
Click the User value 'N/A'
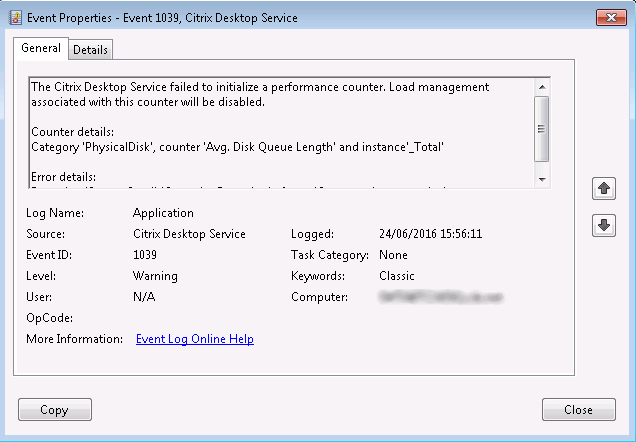click(x=144, y=297)
